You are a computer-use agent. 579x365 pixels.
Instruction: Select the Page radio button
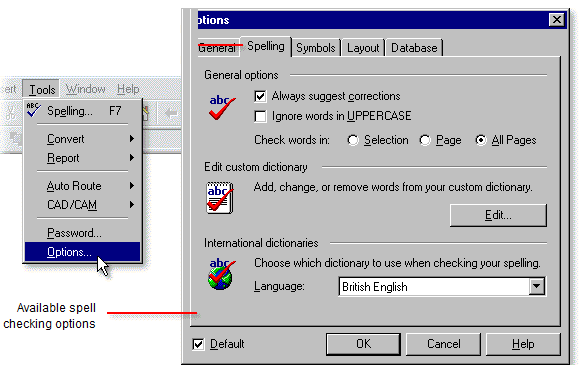click(x=425, y=140)
